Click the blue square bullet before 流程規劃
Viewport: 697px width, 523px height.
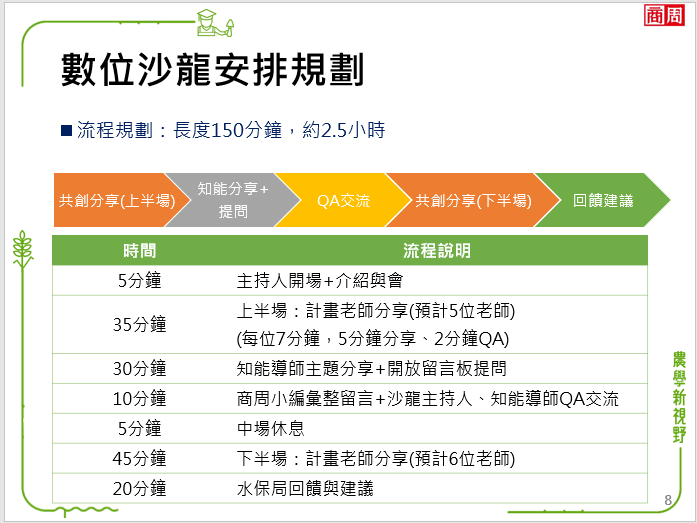(66, 131)
